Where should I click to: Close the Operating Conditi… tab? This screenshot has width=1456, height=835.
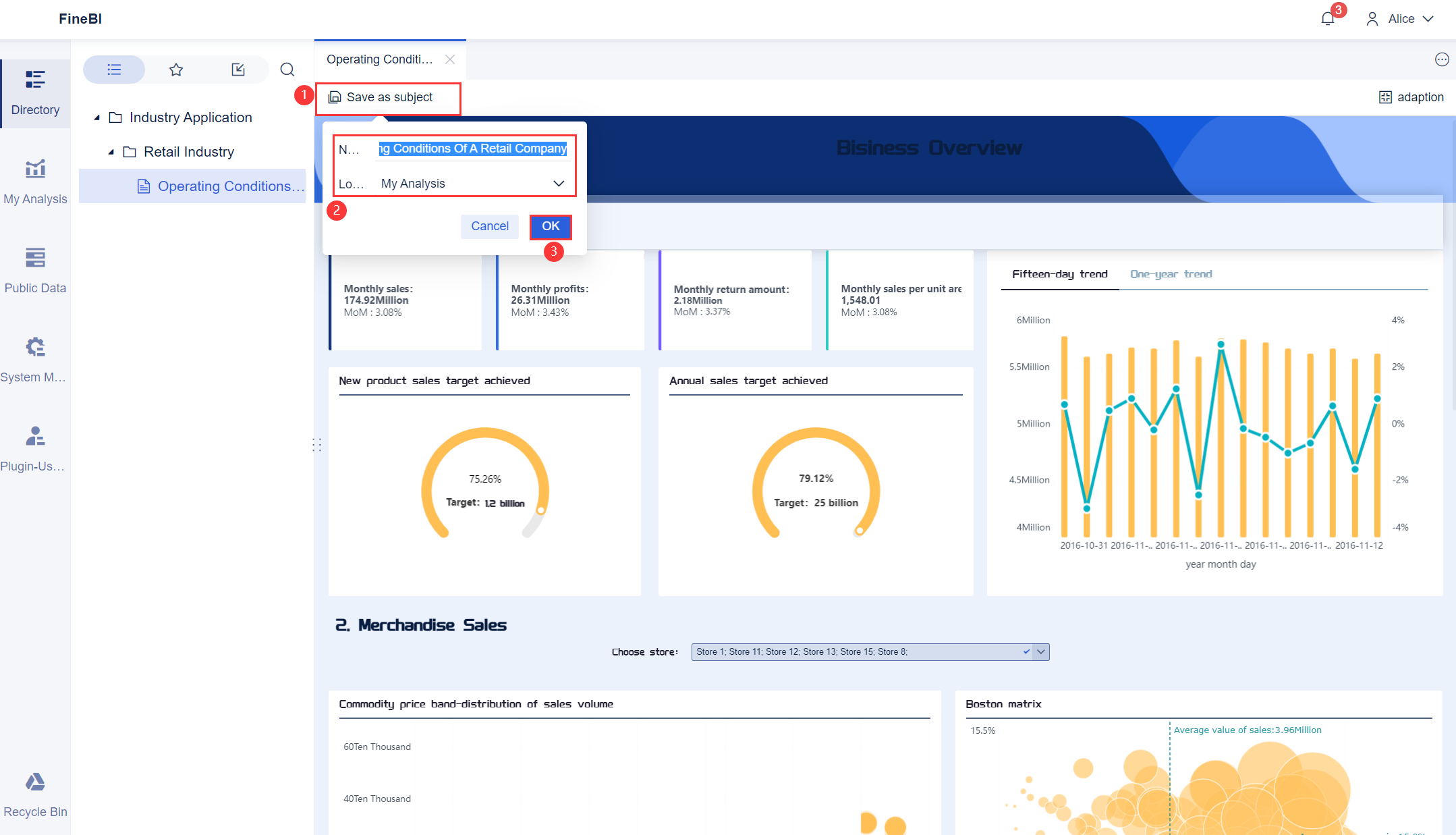pos(450,59)
